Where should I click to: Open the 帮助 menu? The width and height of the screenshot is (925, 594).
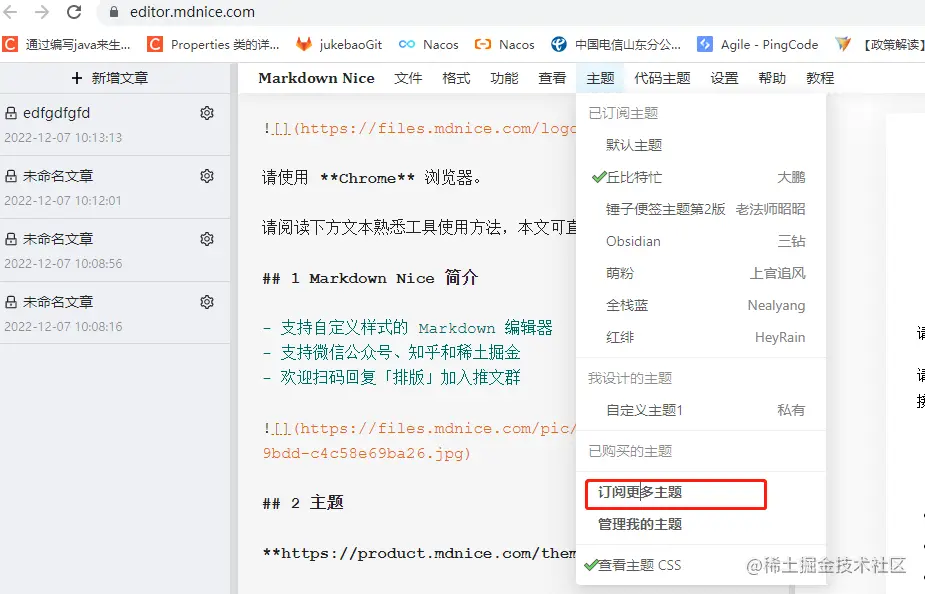tap(772, 78)
